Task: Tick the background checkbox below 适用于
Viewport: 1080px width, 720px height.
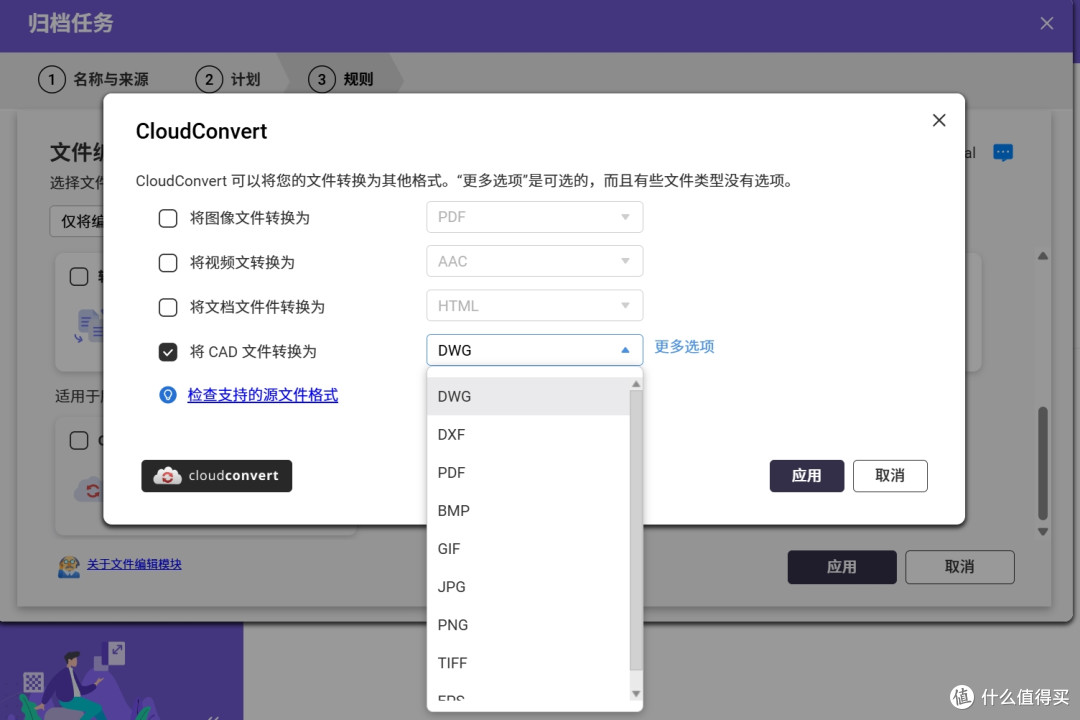Action: [x=79, y=440]
